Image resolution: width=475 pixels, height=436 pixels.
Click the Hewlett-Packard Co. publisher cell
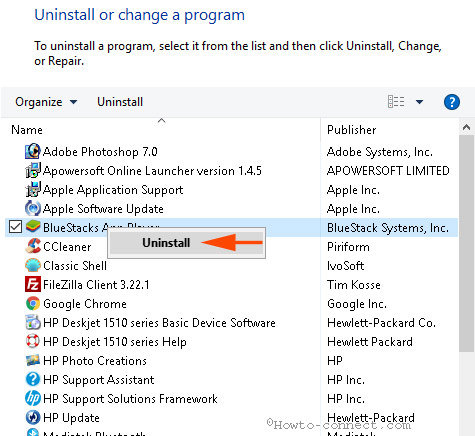pyautogui.click(x=381, y=323)
